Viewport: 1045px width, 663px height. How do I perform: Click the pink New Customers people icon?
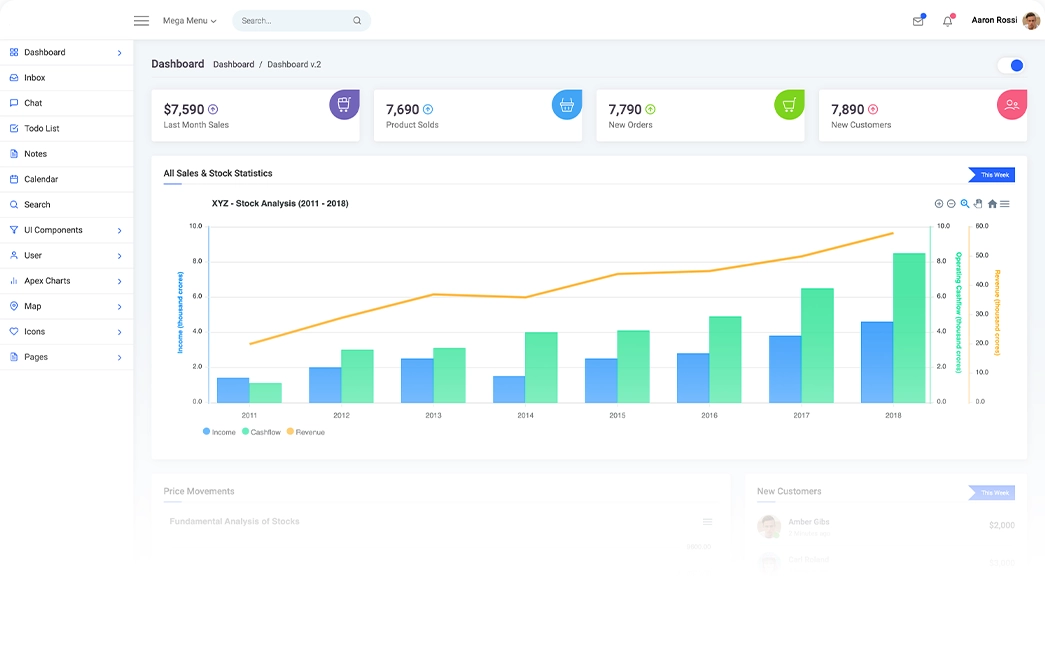click(x=1012, y=104)
